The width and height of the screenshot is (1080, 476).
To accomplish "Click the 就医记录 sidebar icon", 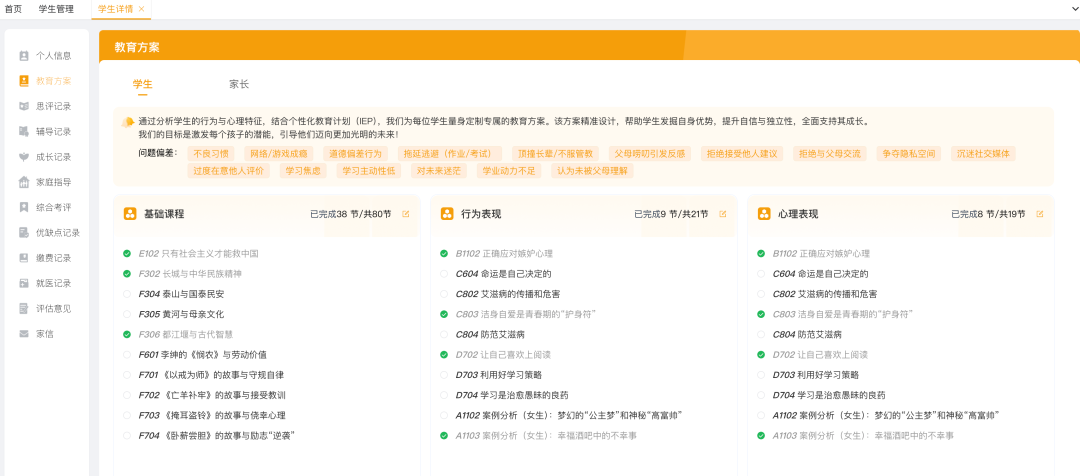I will (x=24, y=283).
